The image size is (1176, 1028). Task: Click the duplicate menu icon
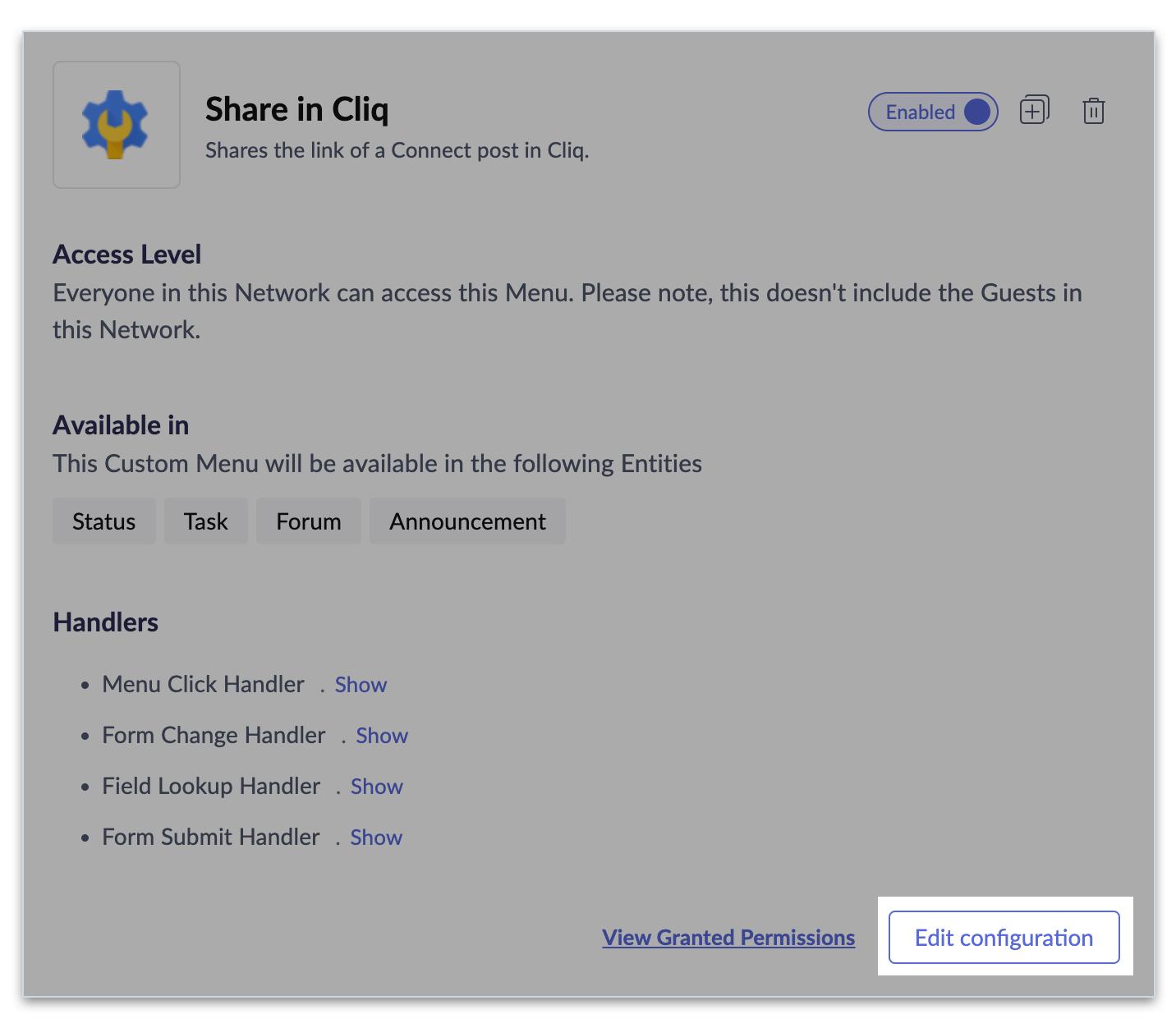click(1034, 110)
